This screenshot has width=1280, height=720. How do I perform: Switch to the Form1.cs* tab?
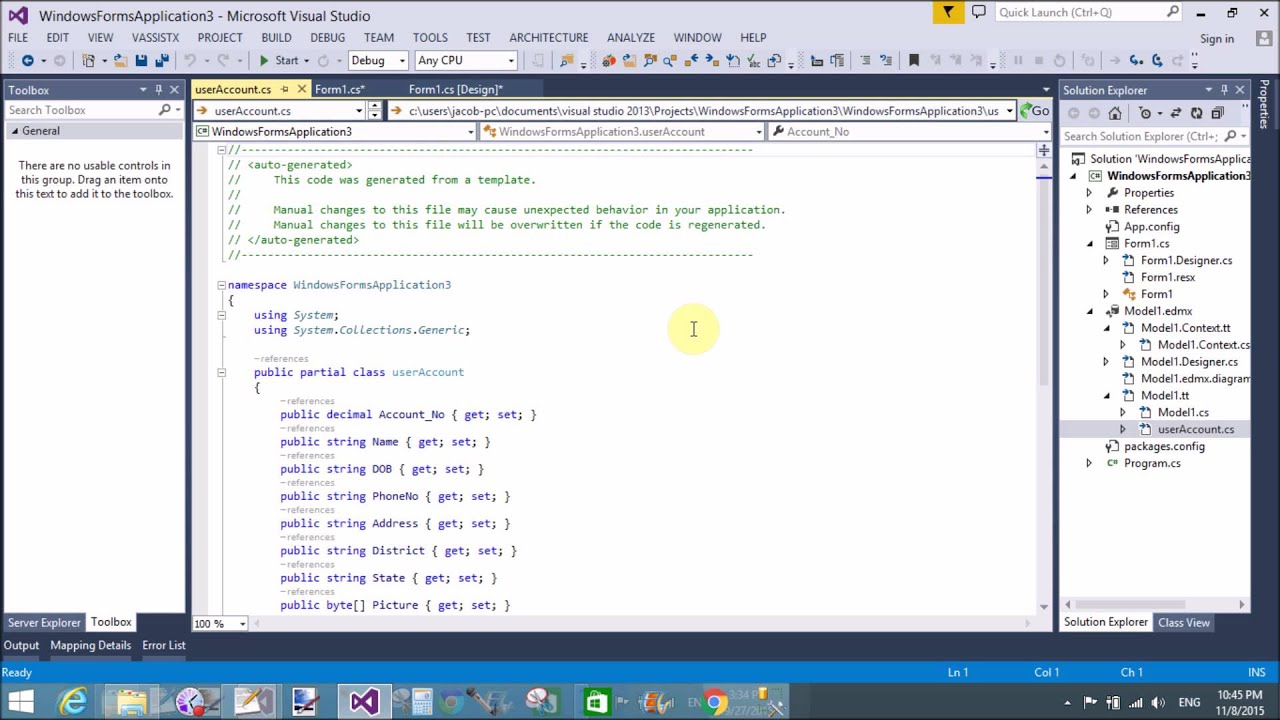[339, 89]
